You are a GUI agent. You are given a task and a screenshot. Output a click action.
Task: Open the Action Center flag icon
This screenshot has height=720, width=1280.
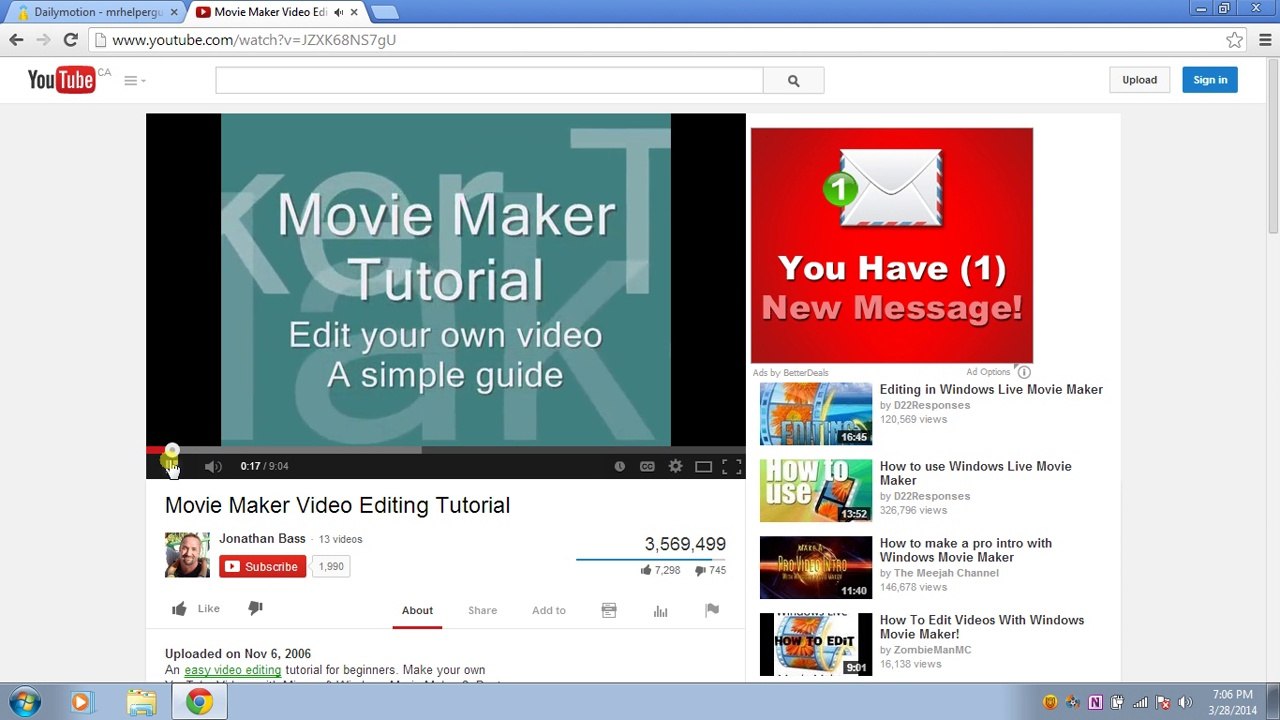1163,702
